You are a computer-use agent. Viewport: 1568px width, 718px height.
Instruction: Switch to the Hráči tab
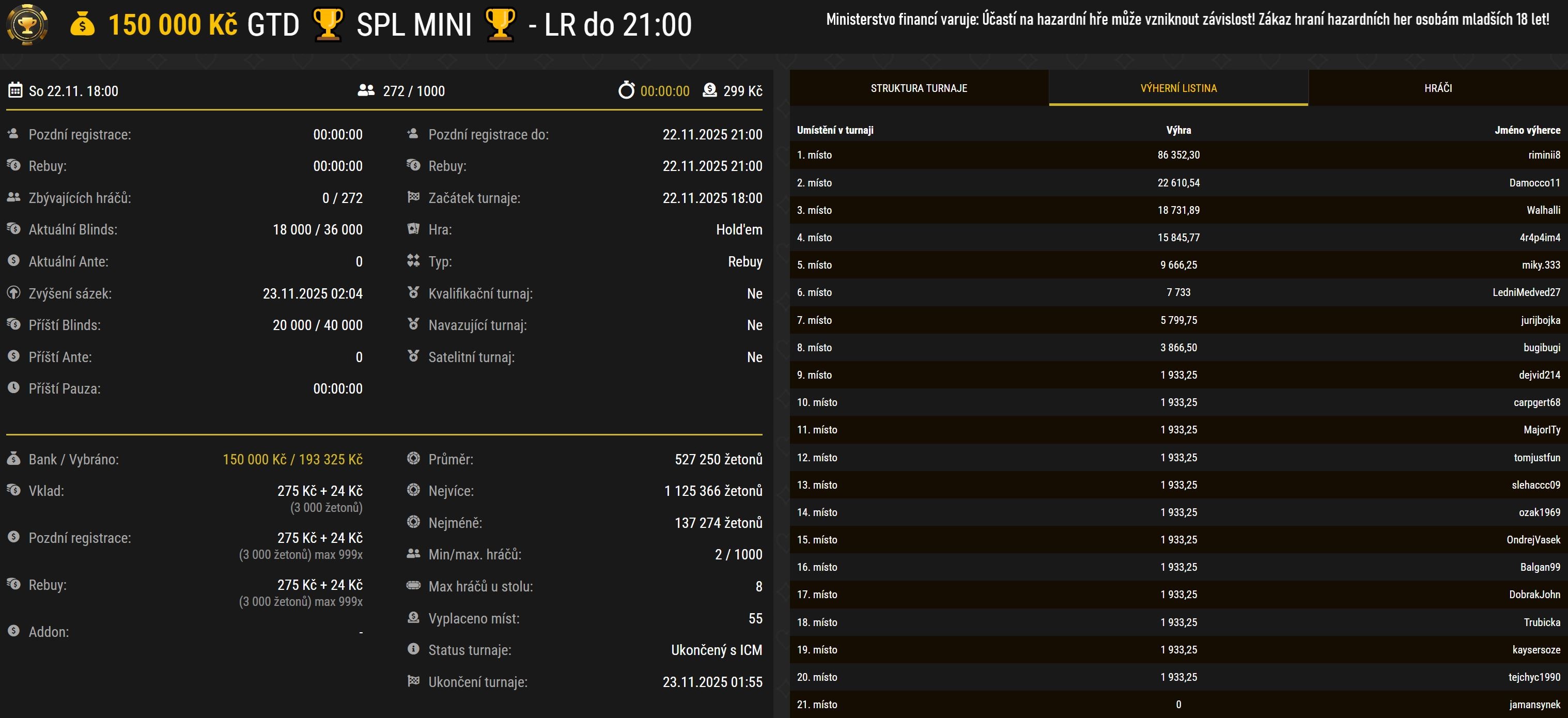click(x=1438, y=88)
